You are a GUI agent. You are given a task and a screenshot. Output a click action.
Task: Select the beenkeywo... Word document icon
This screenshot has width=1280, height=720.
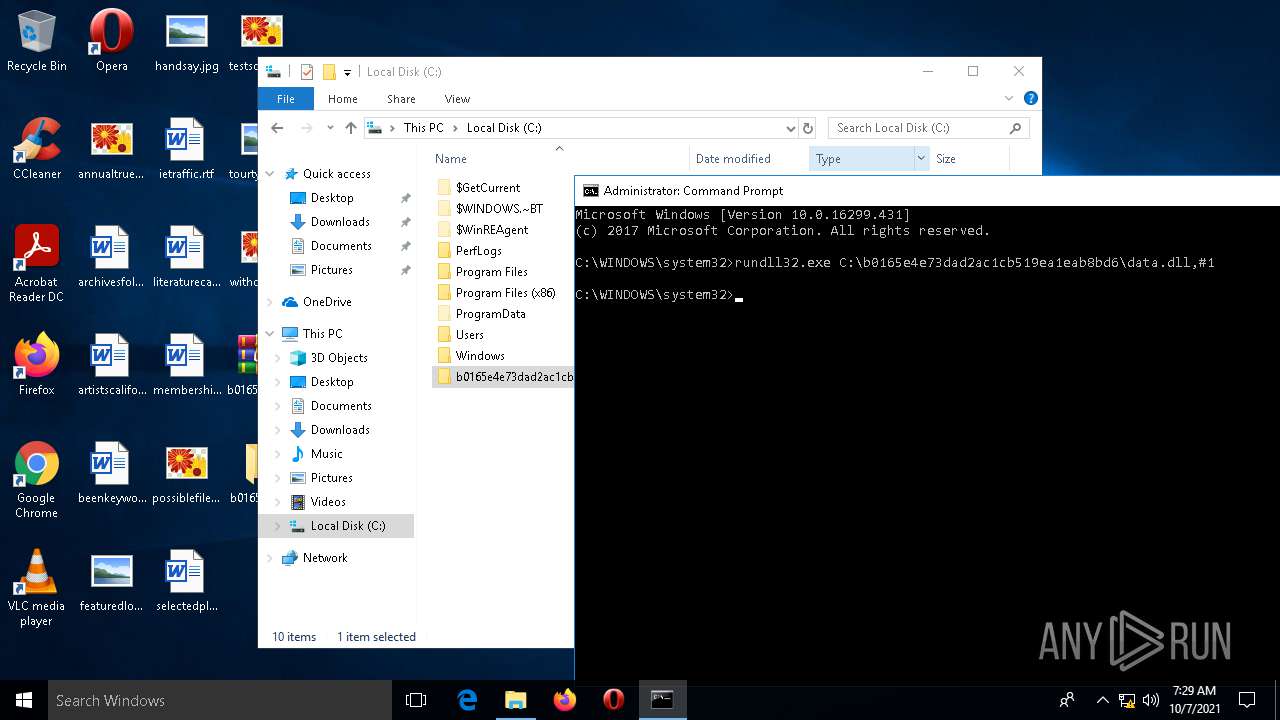(x=112, y=472)
